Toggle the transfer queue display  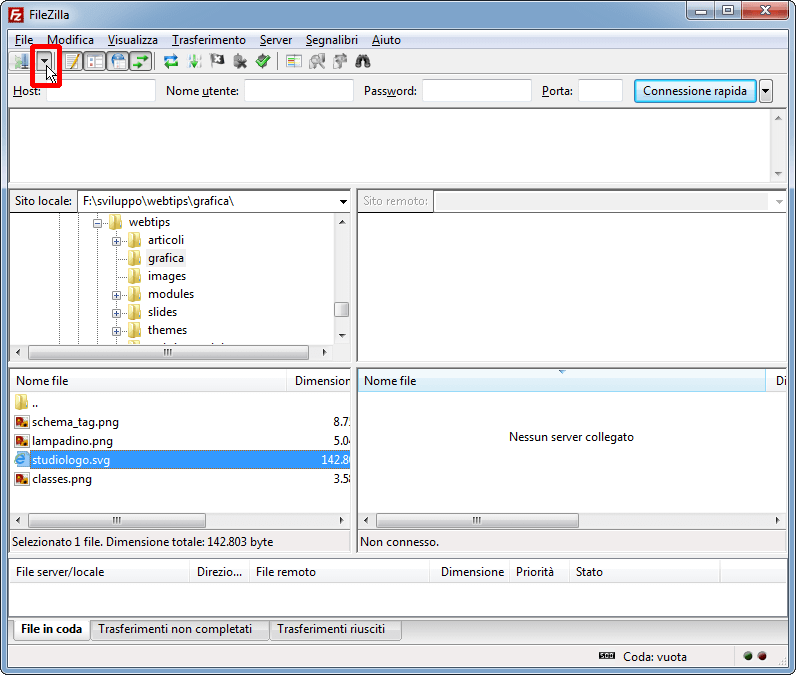pyautogui.click(x=141, y=62)
